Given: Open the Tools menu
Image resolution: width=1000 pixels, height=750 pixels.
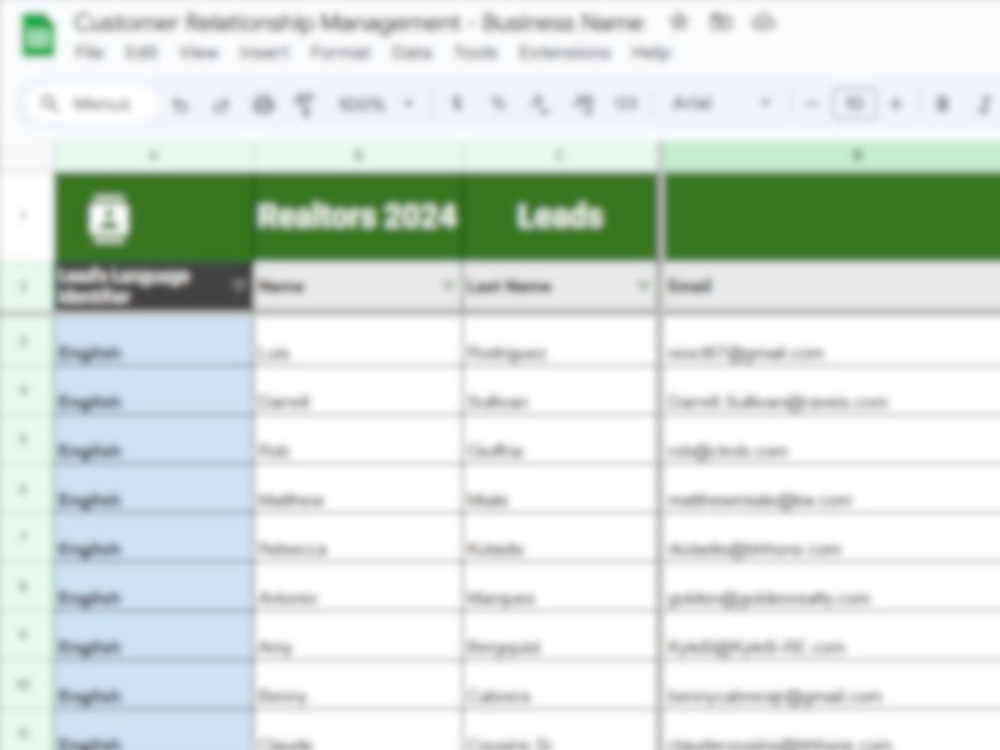Looking at the screenshot, I should tap(475, 52).
